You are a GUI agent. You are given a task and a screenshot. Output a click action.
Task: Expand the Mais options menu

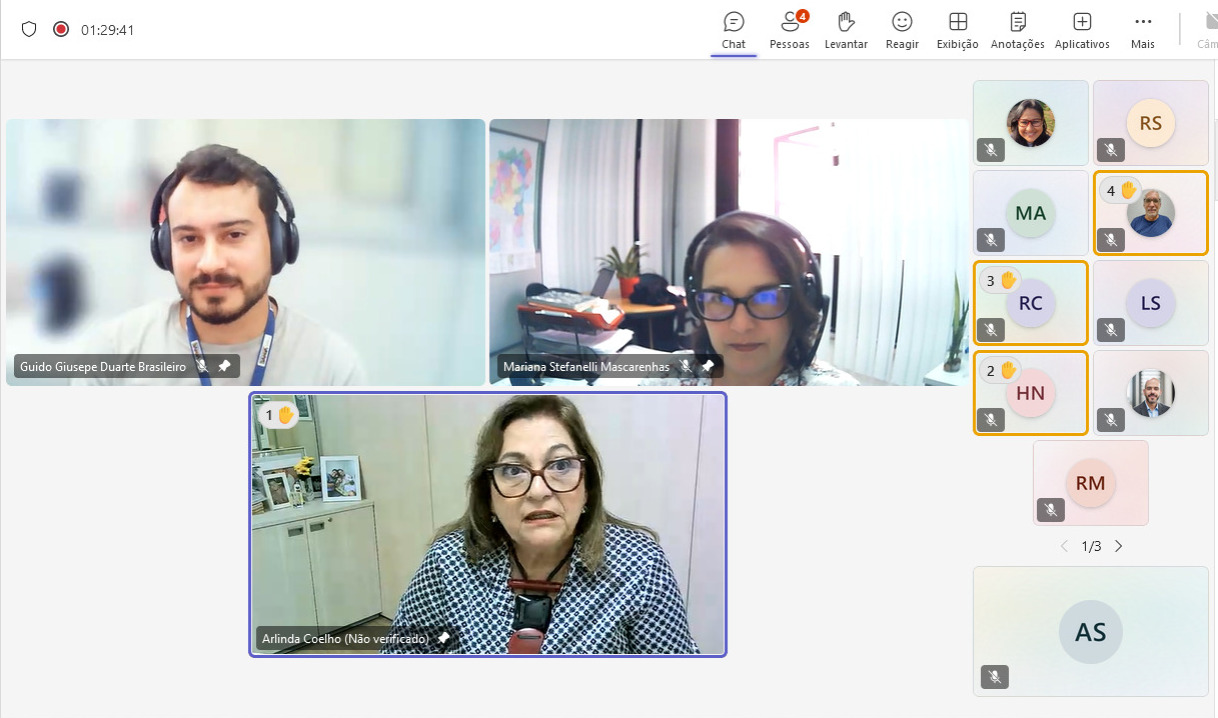click(x=1142, y=29)
